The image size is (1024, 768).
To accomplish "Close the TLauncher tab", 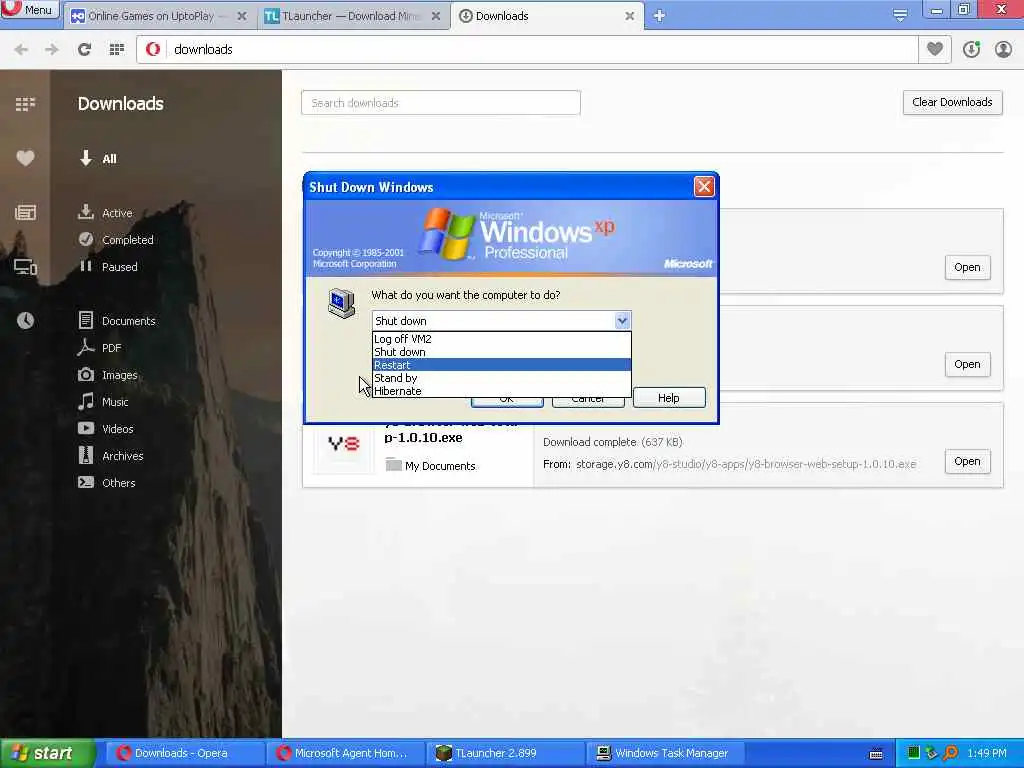I will 436,16.
